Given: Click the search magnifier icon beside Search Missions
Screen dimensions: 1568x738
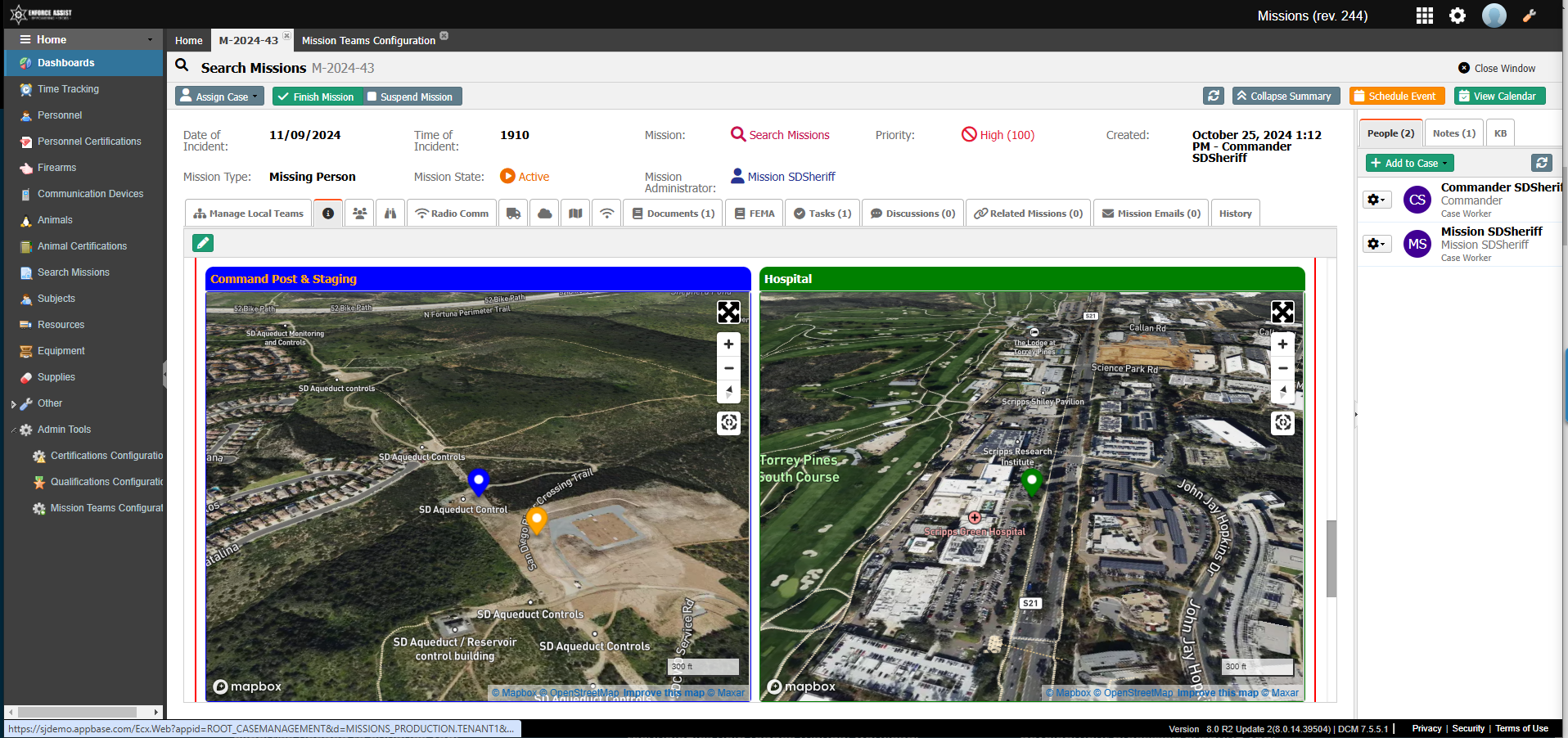Looking at the screenshot, I should (182, 65).
